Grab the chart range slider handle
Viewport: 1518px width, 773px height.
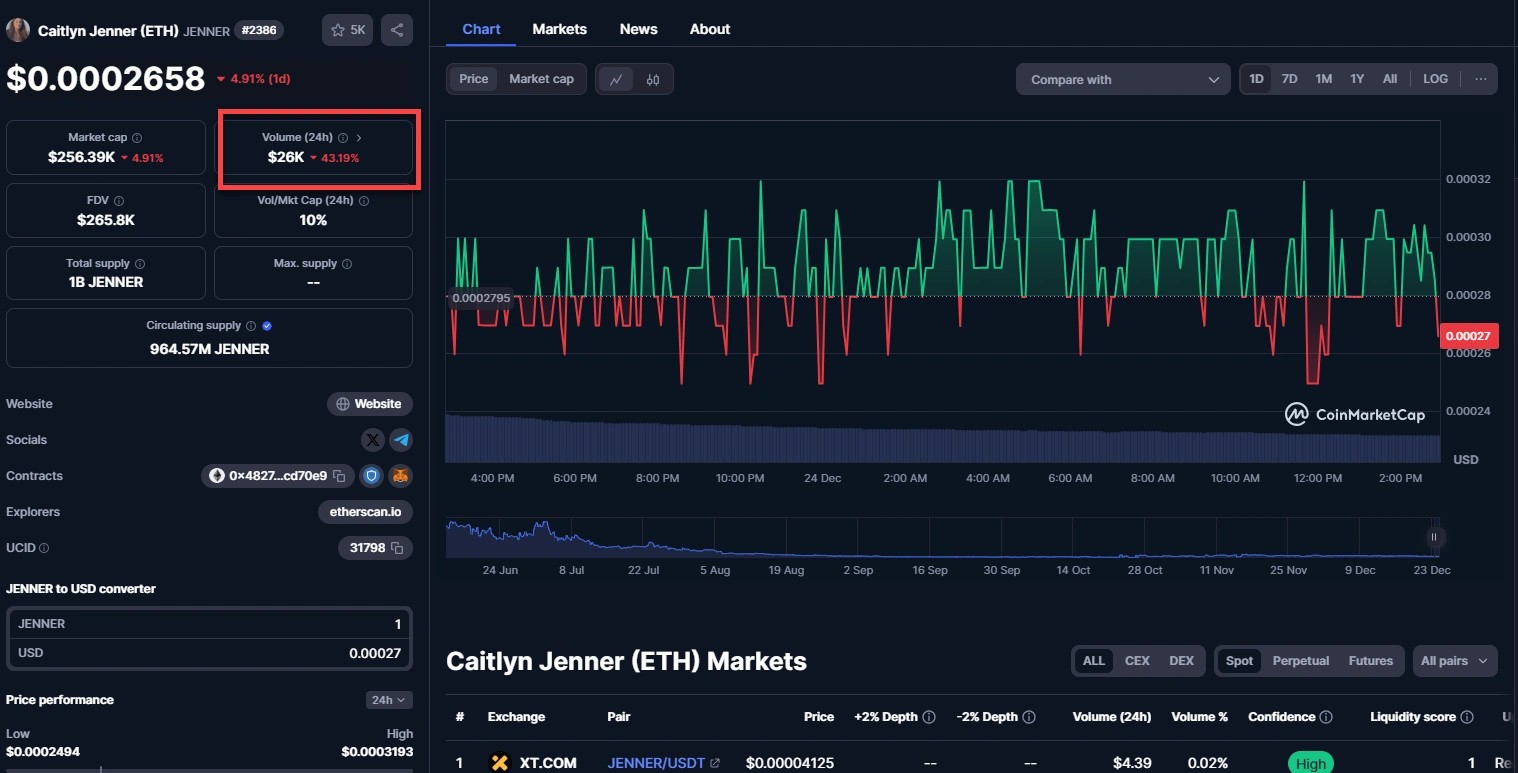pyautogui.click(x=1434, y=537)
